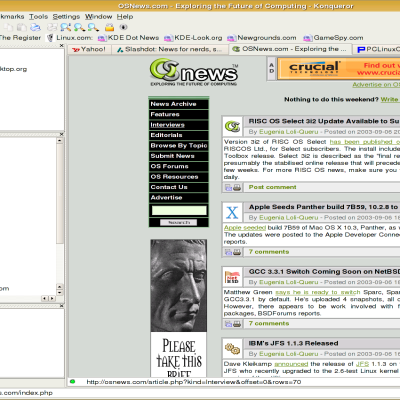Click email icon under RISC OS article
This screenshot has width=400, height=400.
click(229, 188)
